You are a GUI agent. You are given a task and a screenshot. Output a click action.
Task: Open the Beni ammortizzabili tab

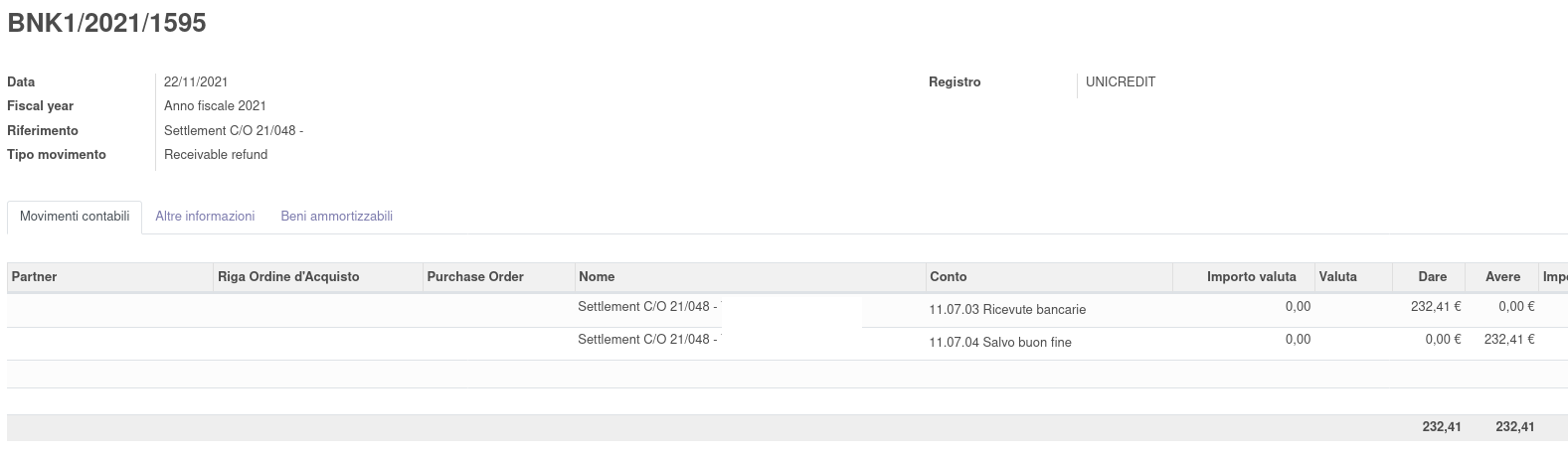click(x=336, y=217)
